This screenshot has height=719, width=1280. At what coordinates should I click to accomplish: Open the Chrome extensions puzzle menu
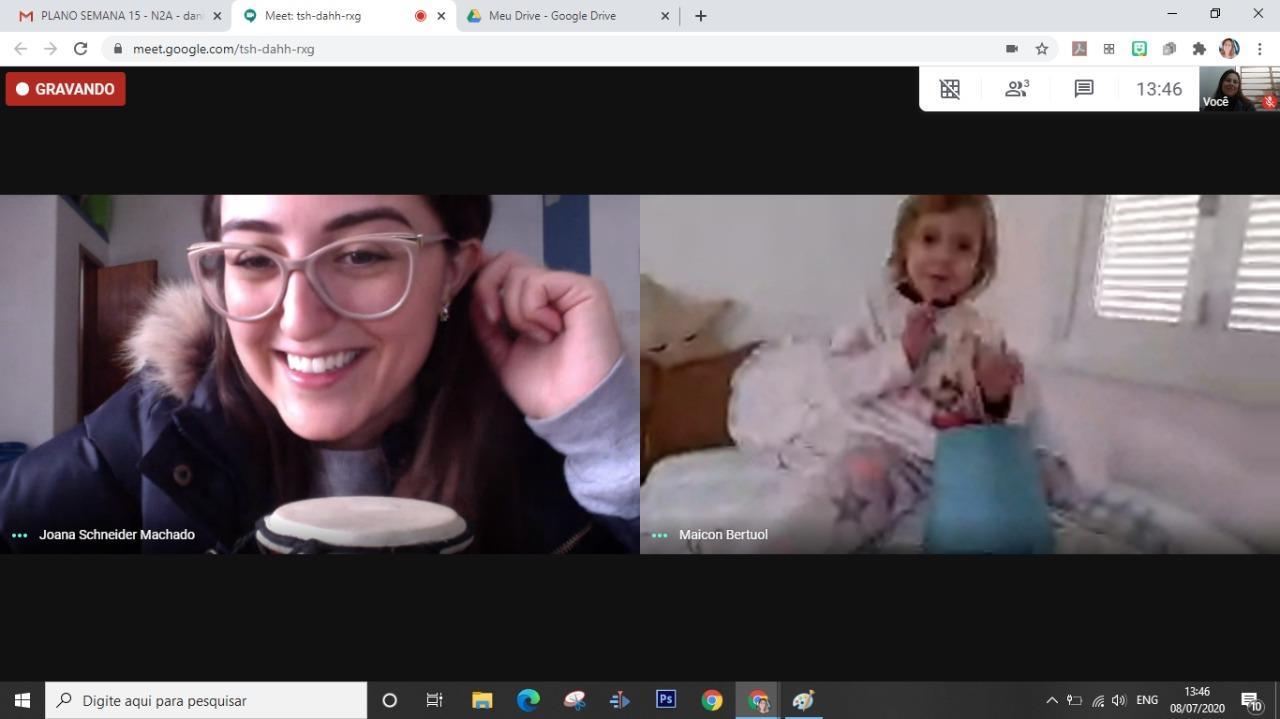point(1199,48)
